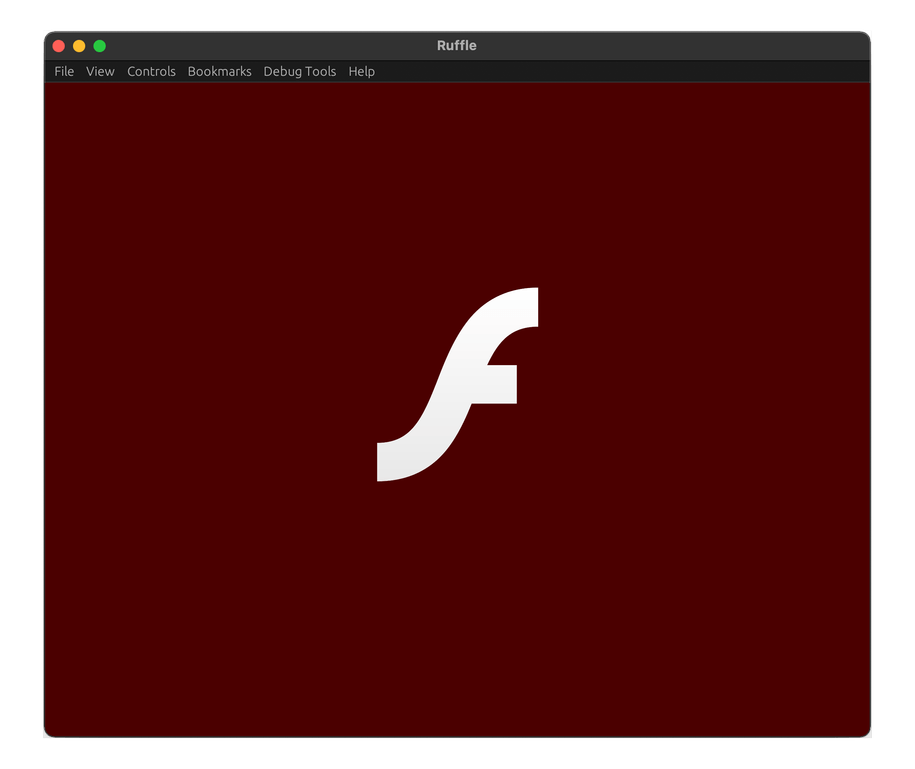The width and height of the screenshot is (915, 769).
Task: Click the title bar beside the traffic lights
Action: click(x=250, y=45)
